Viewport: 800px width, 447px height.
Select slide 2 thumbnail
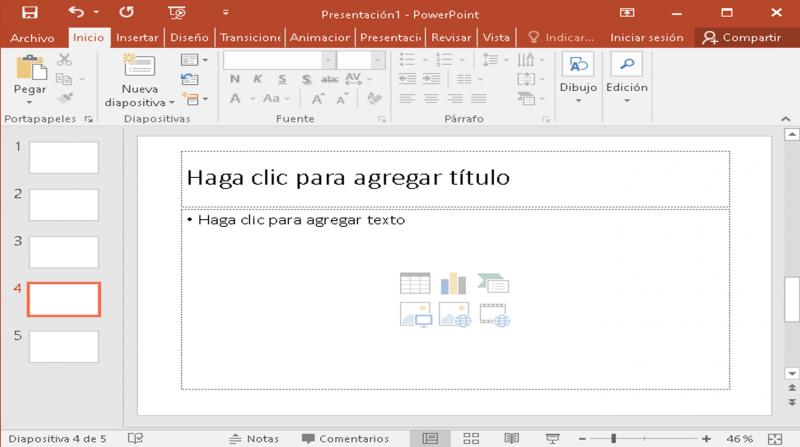pos(64,204)
